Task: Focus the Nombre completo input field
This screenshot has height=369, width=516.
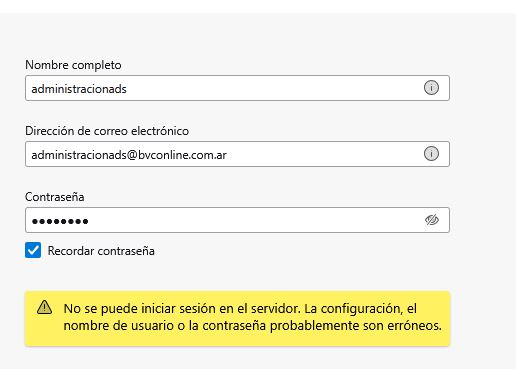Action: pos(237,88)
